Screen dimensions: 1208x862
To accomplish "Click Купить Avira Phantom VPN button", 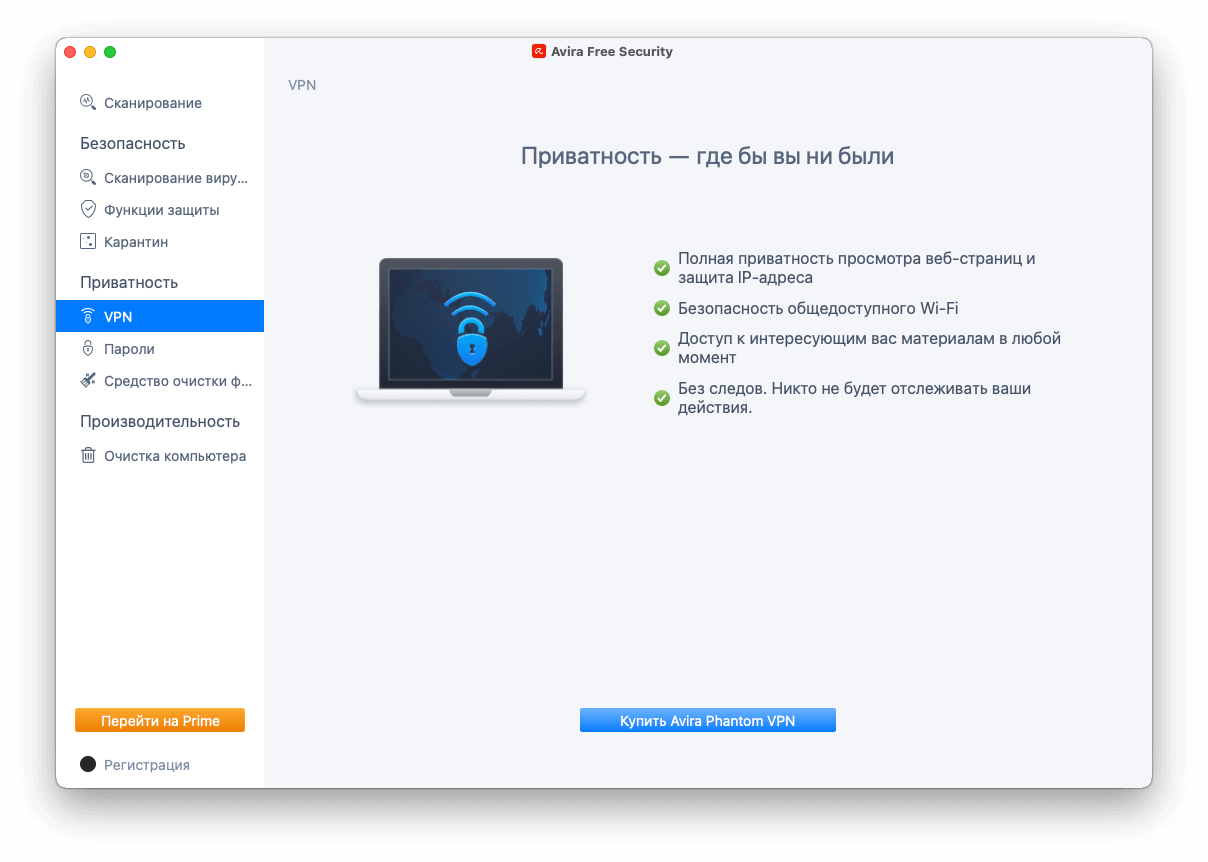I will tap(707, 720).
